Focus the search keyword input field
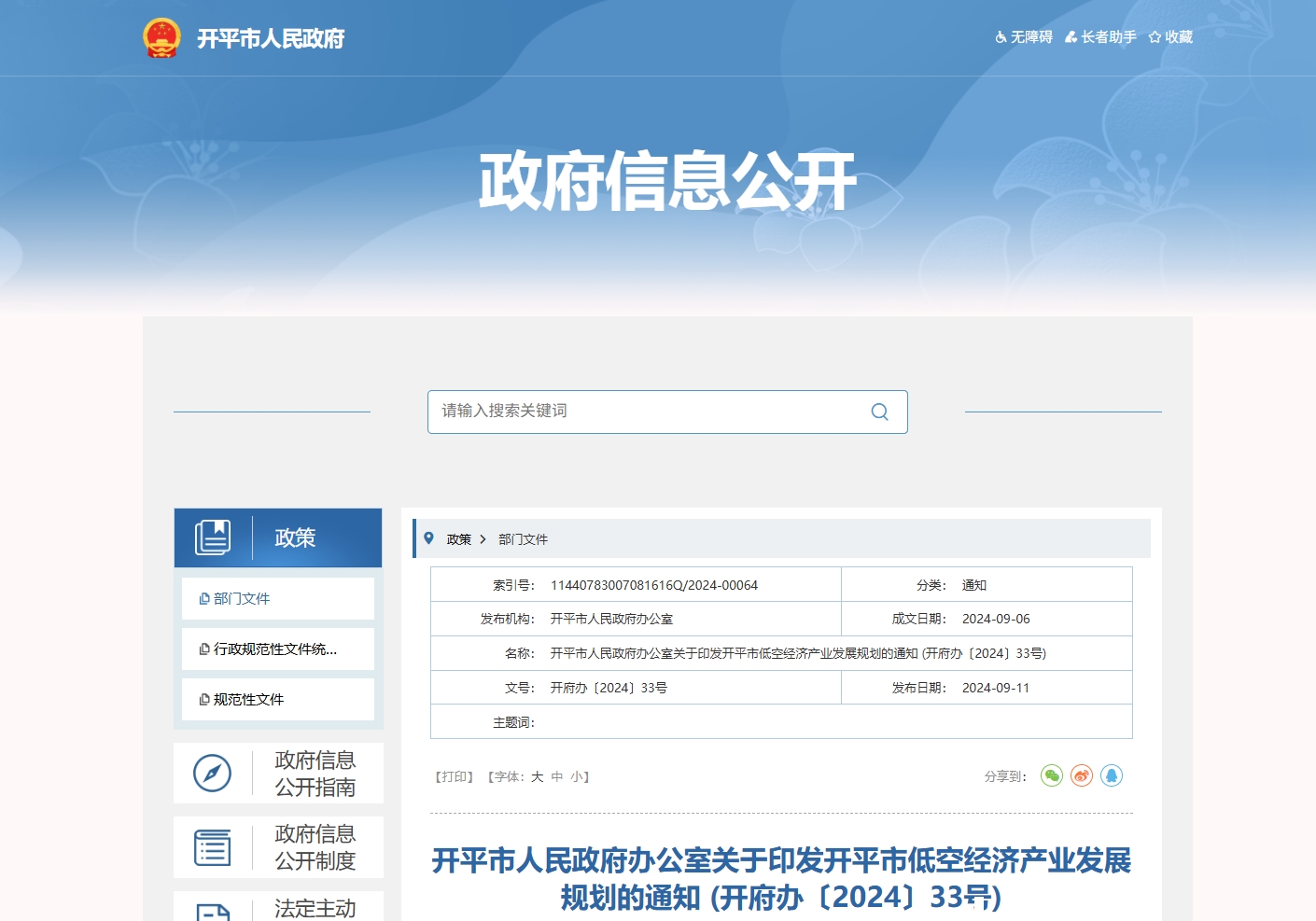This screenshot has width=1316, height=921. 644,412
